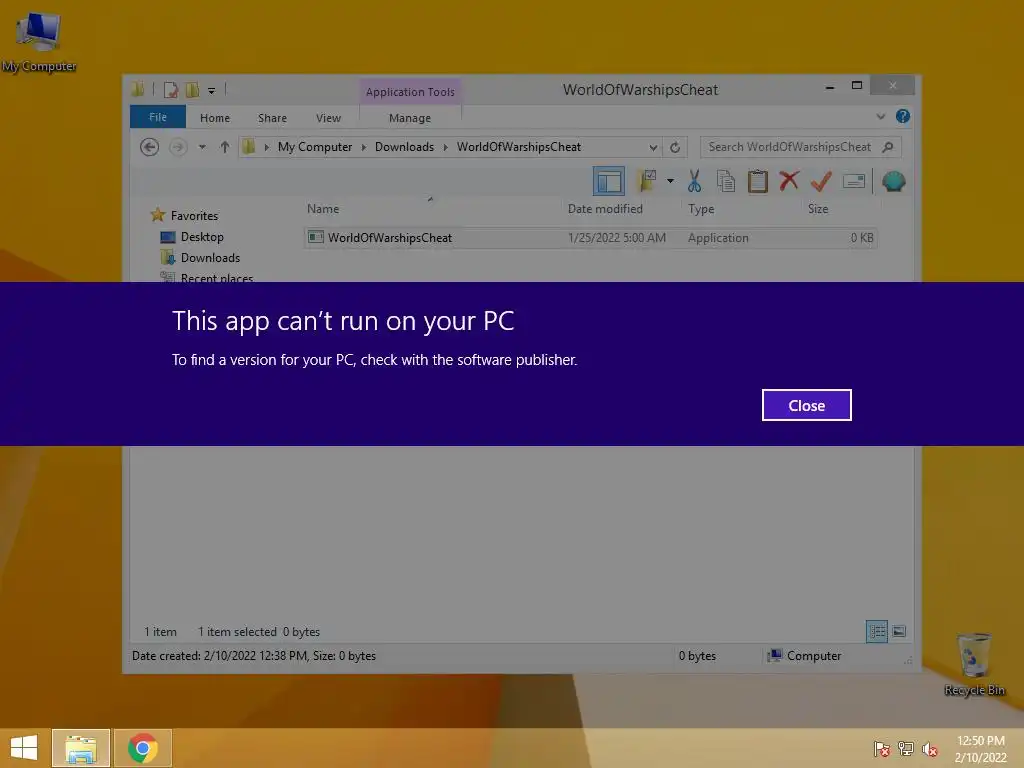The width and height of the screenshot is (1024, 768).
Task: Select the WorldOfWarshipsCheat application file
Action: point(590,238)
